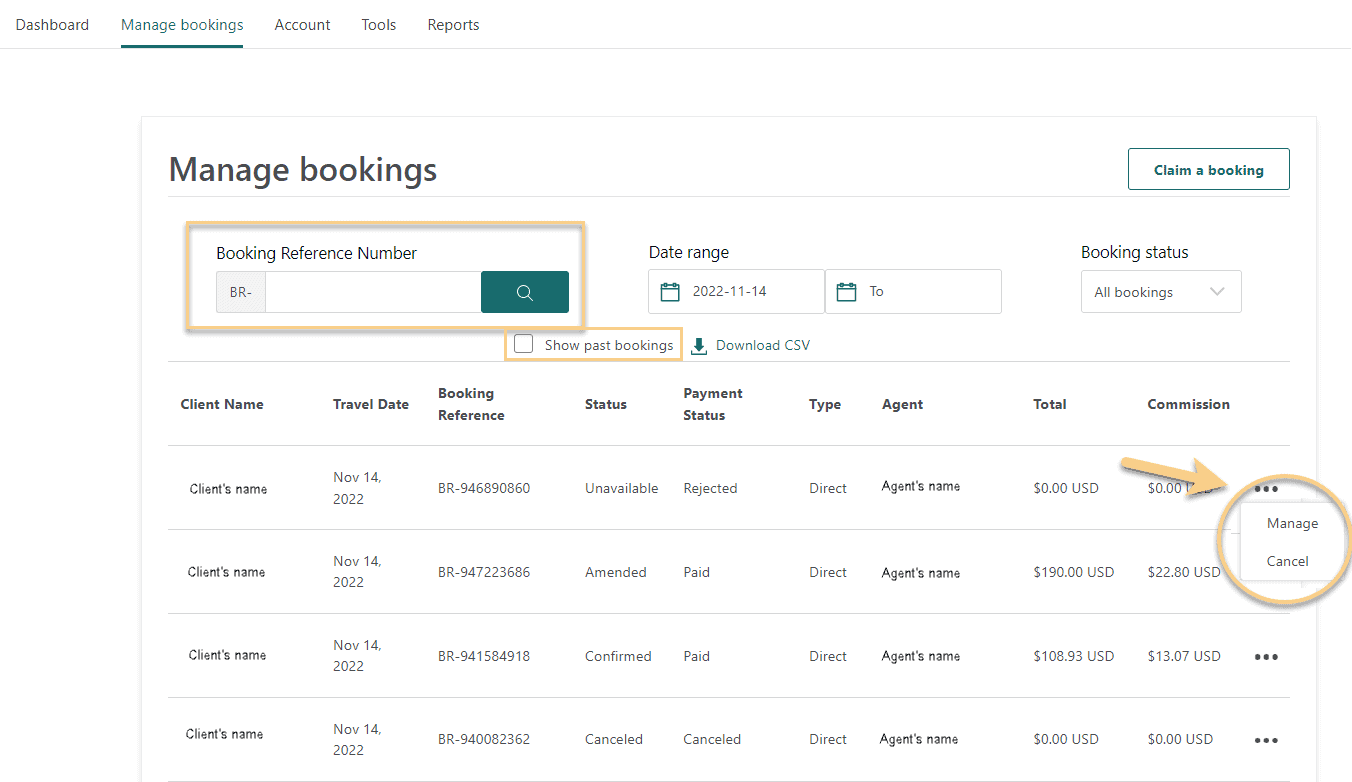Enable Show past bookings checkbox

pos(523,344)
